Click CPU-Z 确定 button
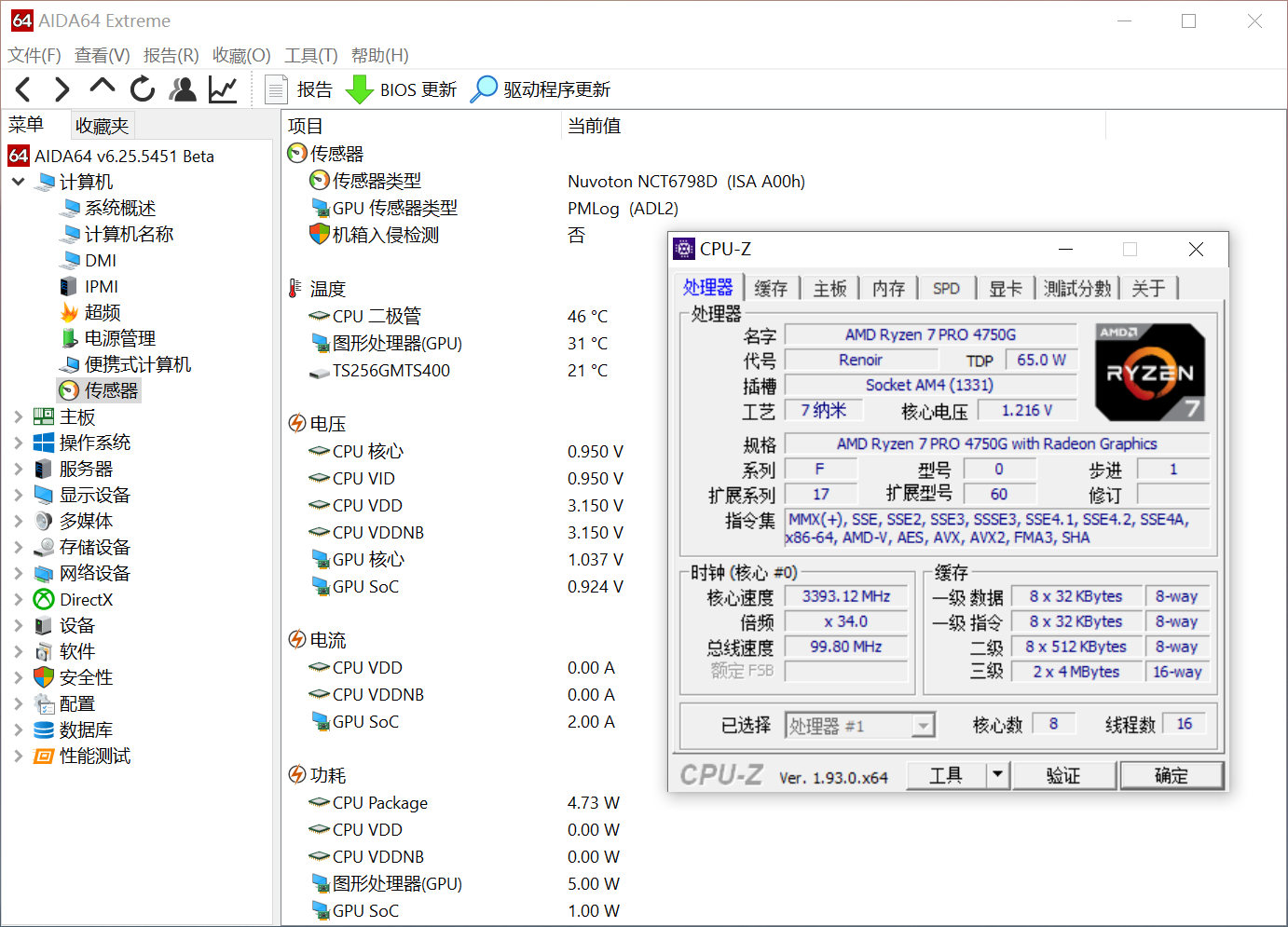Image resolution: width=1288 pixels, height=927 pixels. tap(1172, 775)
